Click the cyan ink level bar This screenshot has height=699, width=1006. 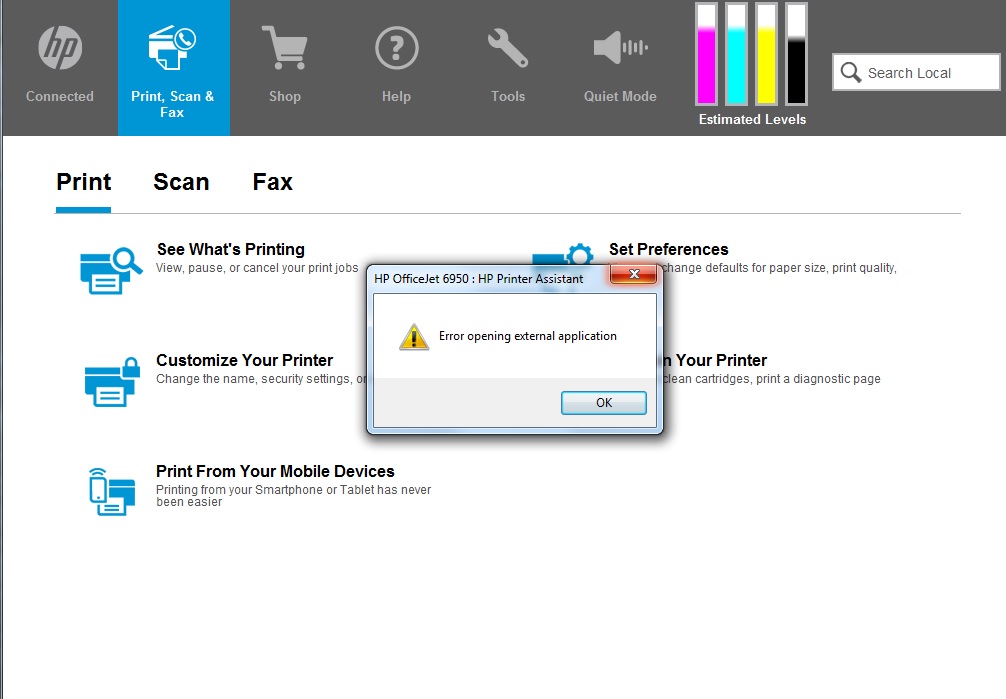737,54
